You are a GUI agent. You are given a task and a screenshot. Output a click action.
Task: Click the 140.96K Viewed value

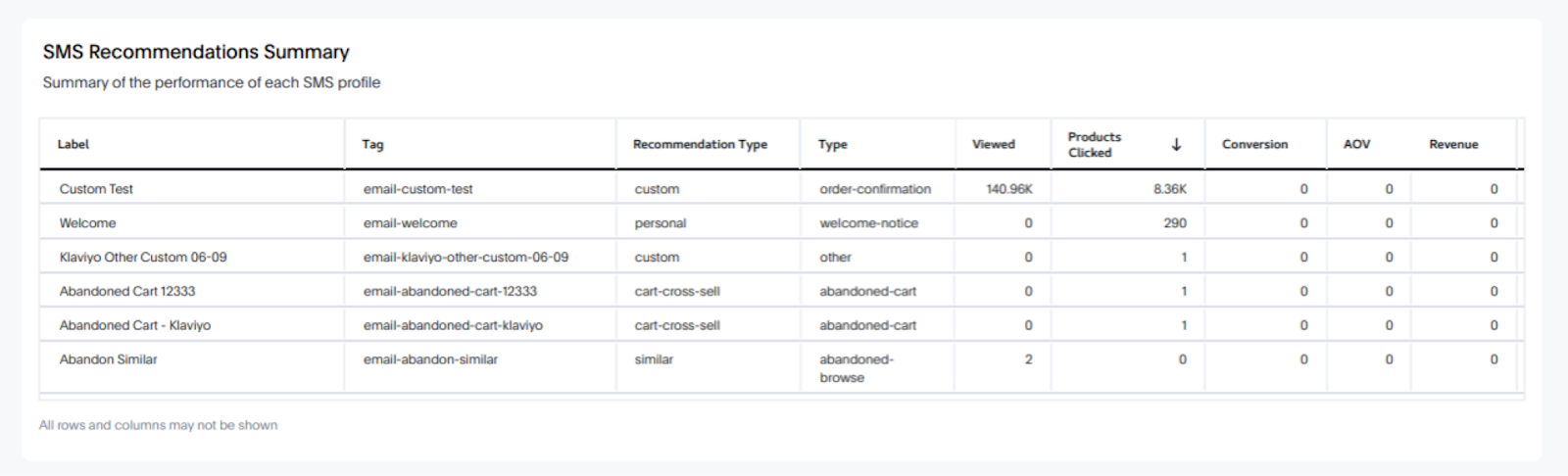pyautogui.click(x=1009, y=189)
